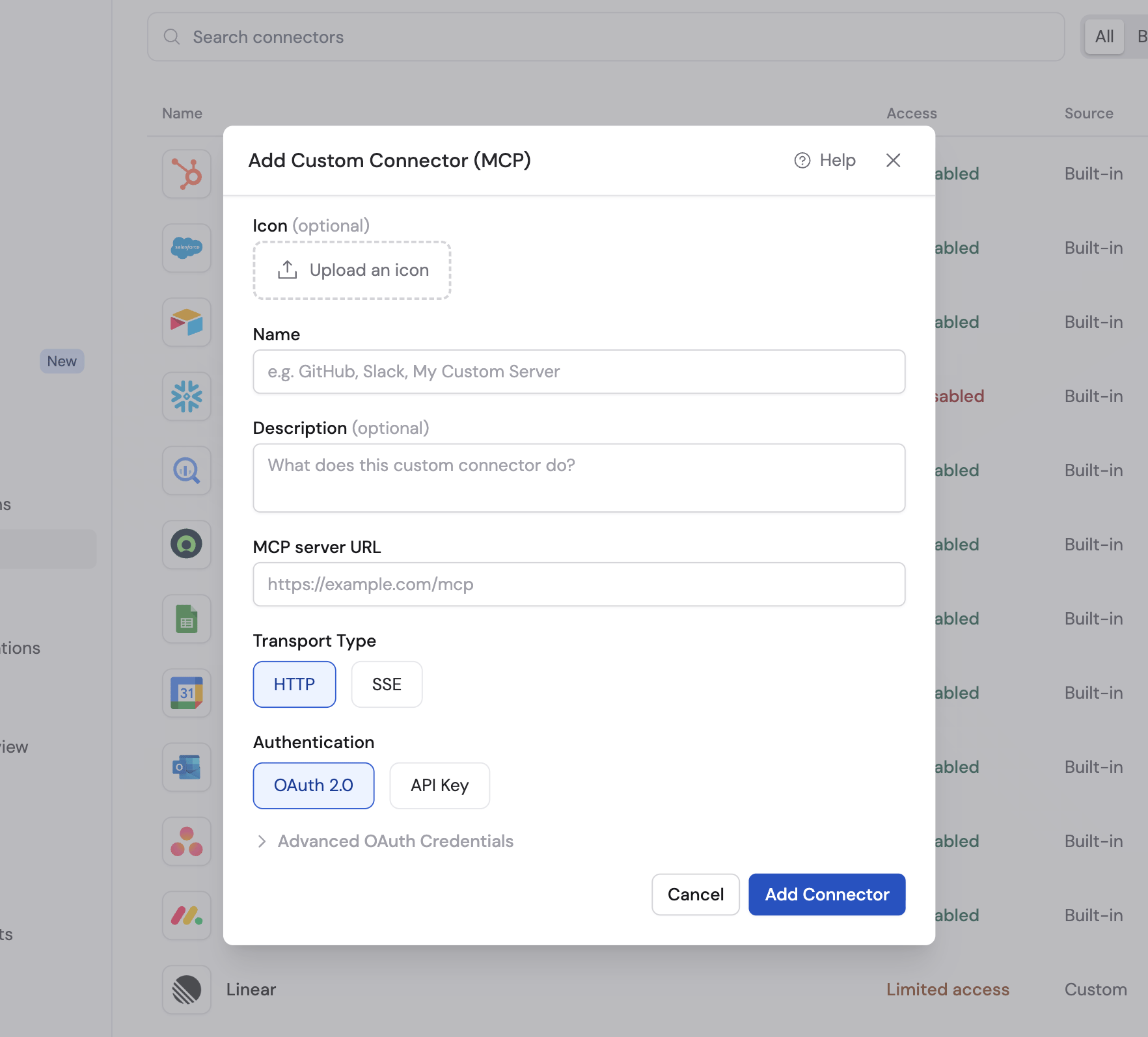1148x1037 pixels.
Task: Select API Key authentication
Action: [440, 786]
